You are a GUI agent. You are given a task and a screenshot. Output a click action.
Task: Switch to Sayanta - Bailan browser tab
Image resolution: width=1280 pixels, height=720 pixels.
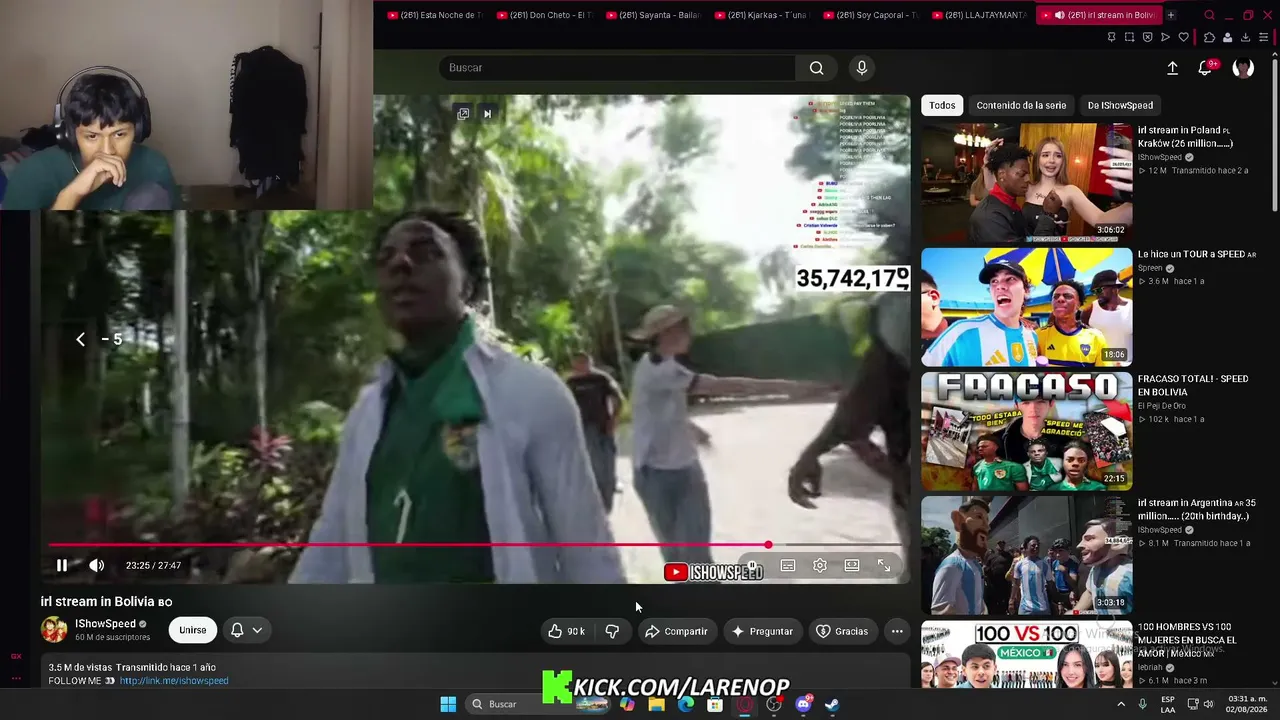coord(652,15)
